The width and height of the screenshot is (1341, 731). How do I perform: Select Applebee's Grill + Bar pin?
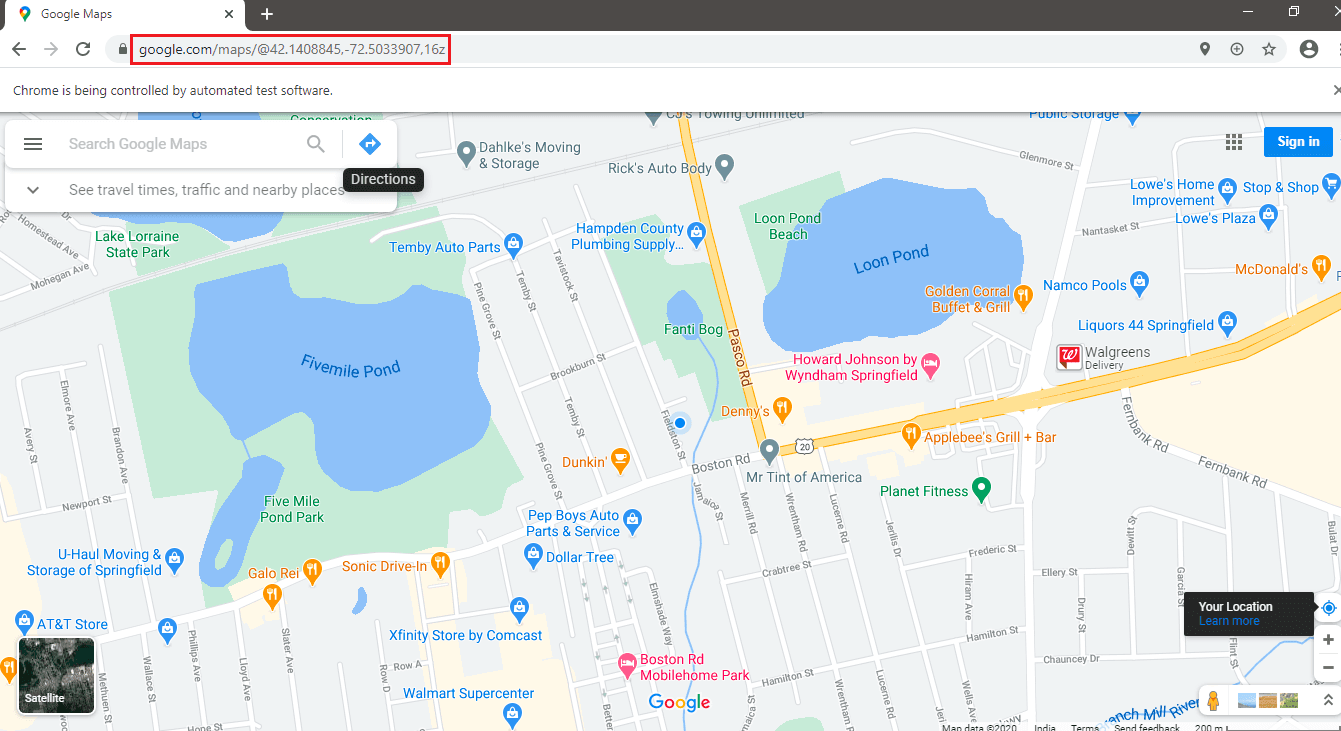[910, 435]
